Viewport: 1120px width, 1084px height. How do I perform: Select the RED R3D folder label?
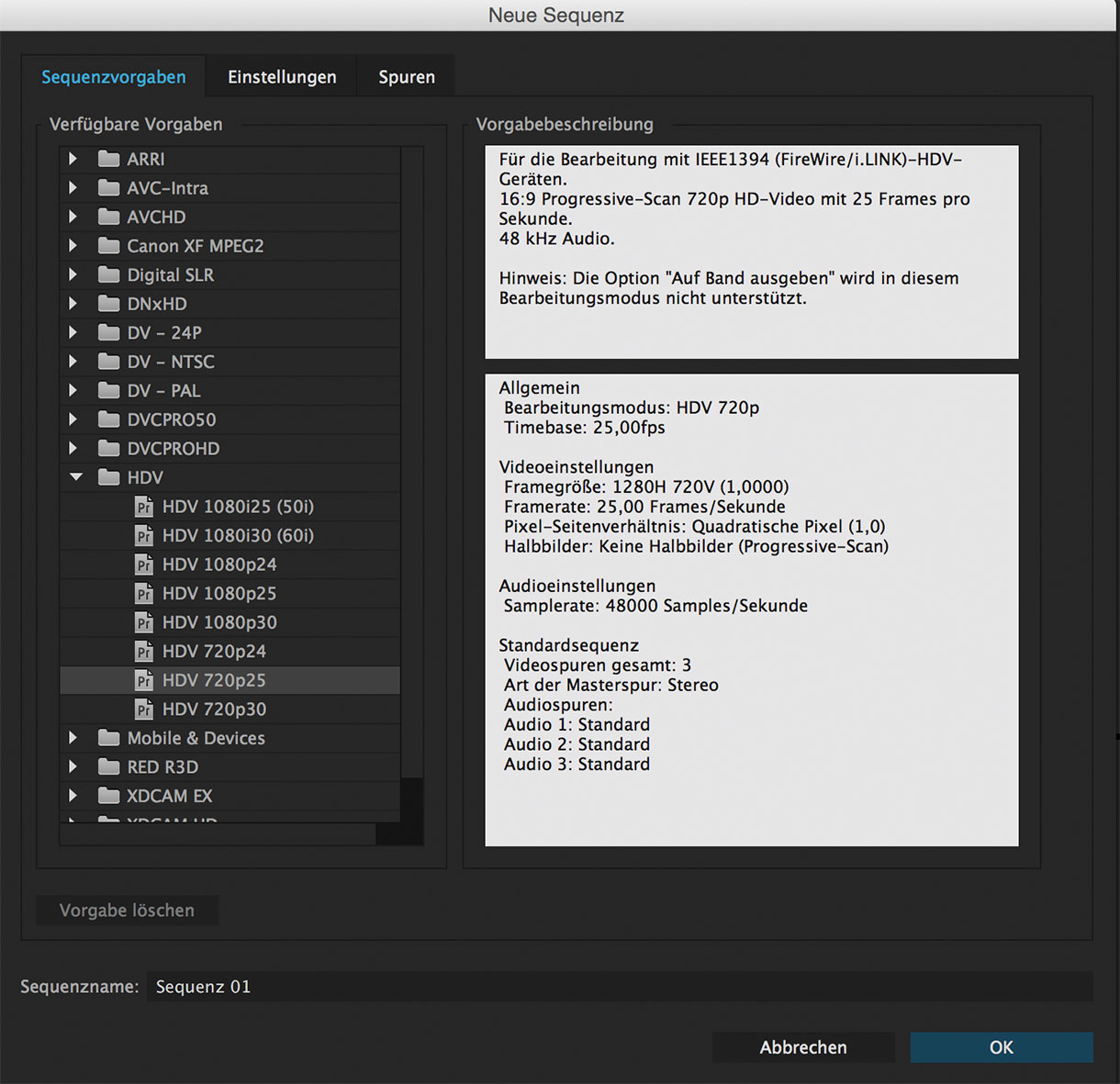click(x=162, y=766)
